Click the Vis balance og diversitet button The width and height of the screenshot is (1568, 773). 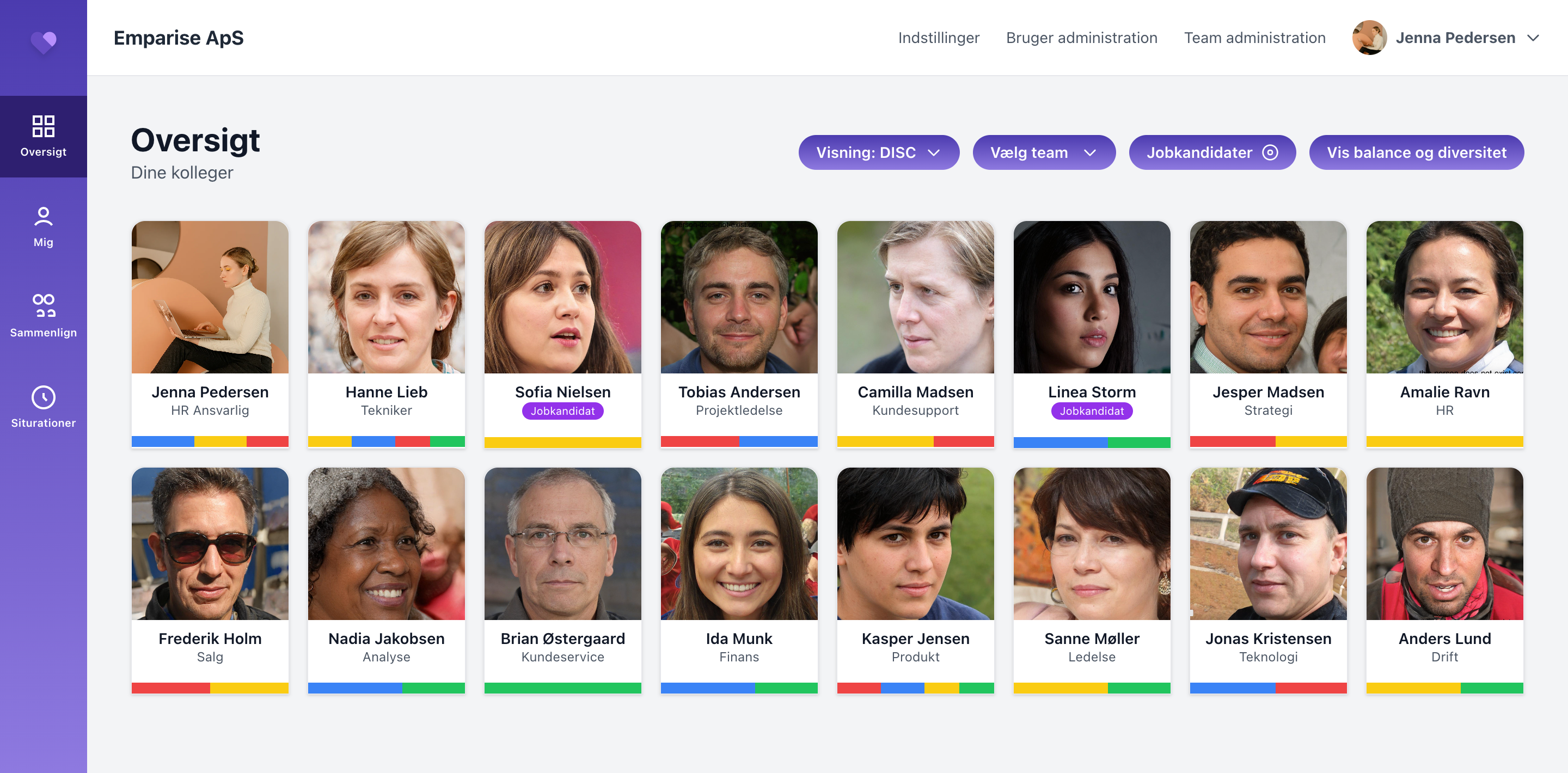pyautogui.click(x=1417, y=152)
